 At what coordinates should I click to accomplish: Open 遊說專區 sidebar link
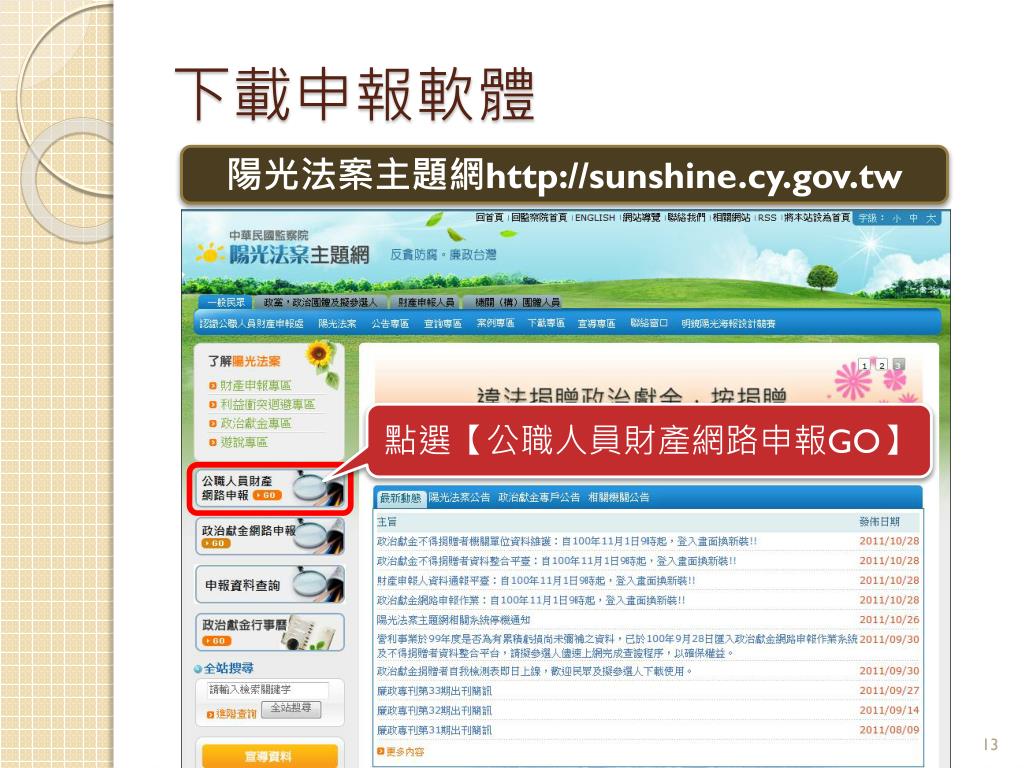pos(243,442)
